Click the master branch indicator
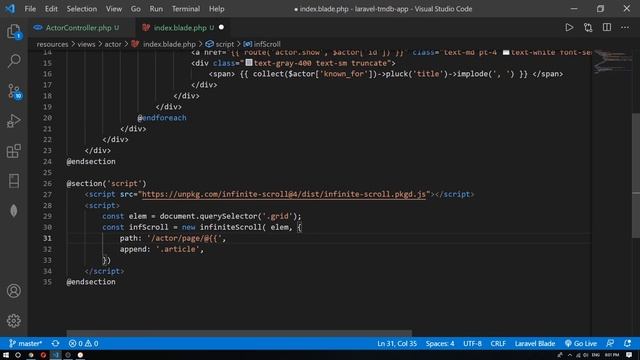This screenshot has width=640, height=360. click(25, 344)
